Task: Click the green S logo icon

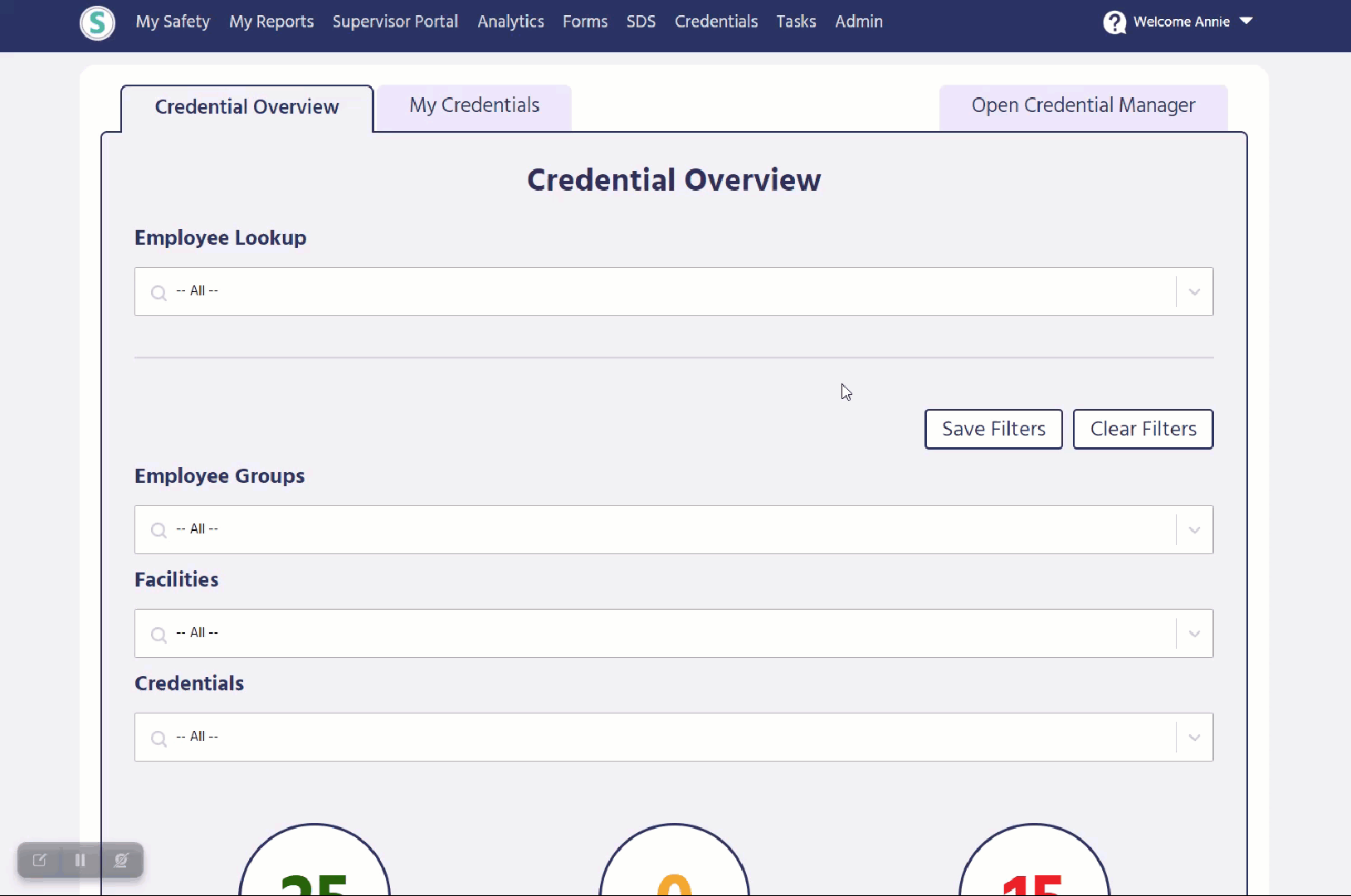Action: tap(97, 22)
